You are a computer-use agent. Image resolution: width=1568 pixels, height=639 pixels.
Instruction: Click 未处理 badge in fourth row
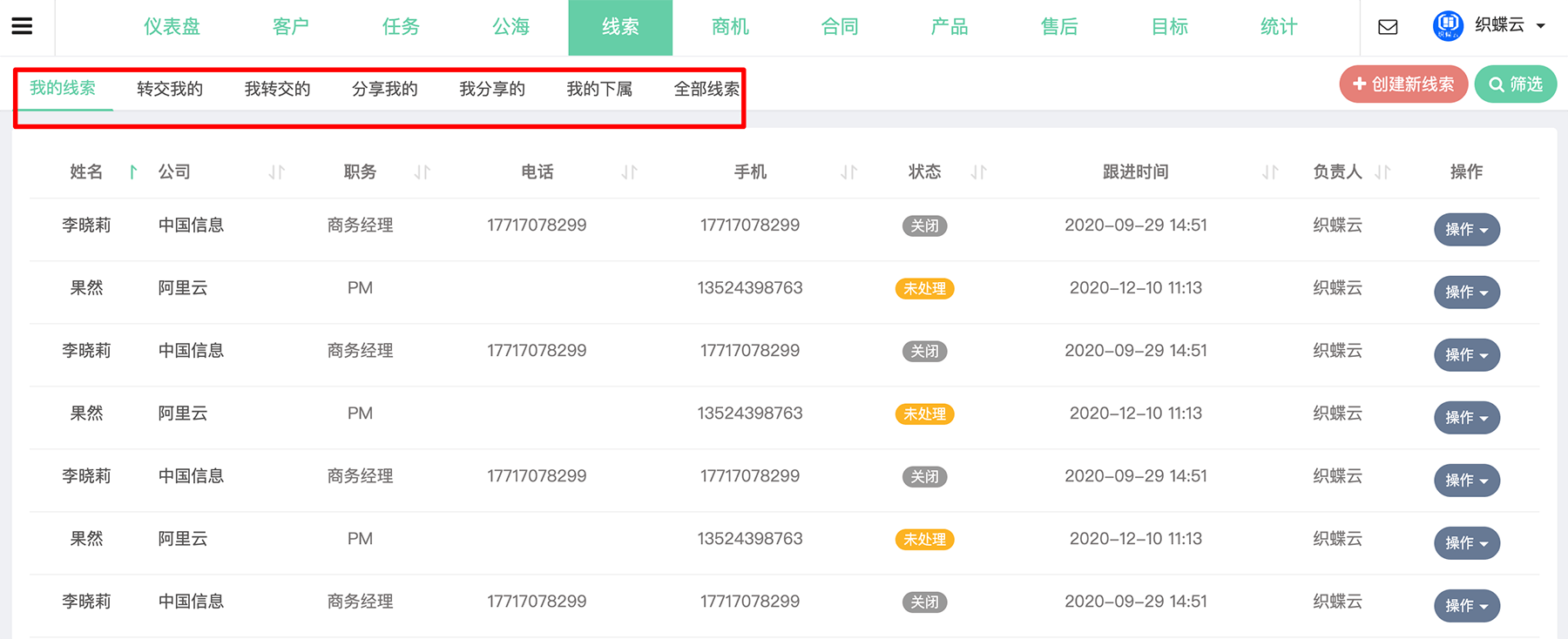[924, 414]
